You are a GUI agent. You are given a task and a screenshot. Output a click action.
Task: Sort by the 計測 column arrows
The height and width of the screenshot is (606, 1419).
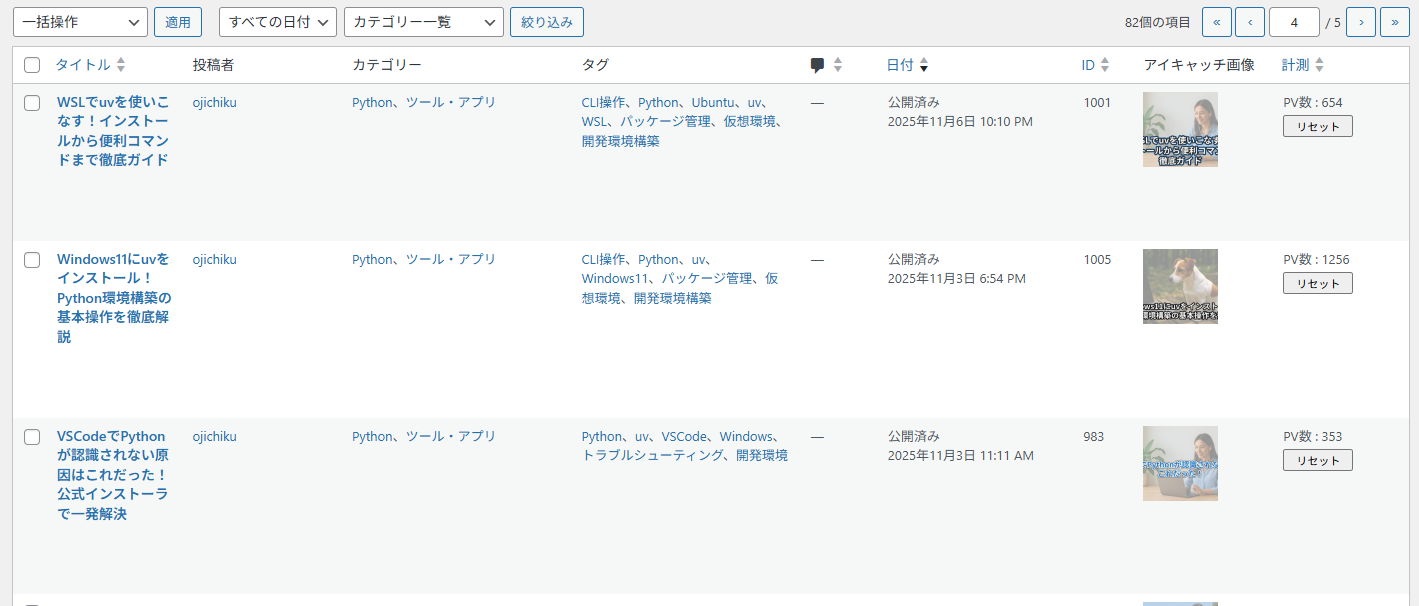click(1319, 65)
